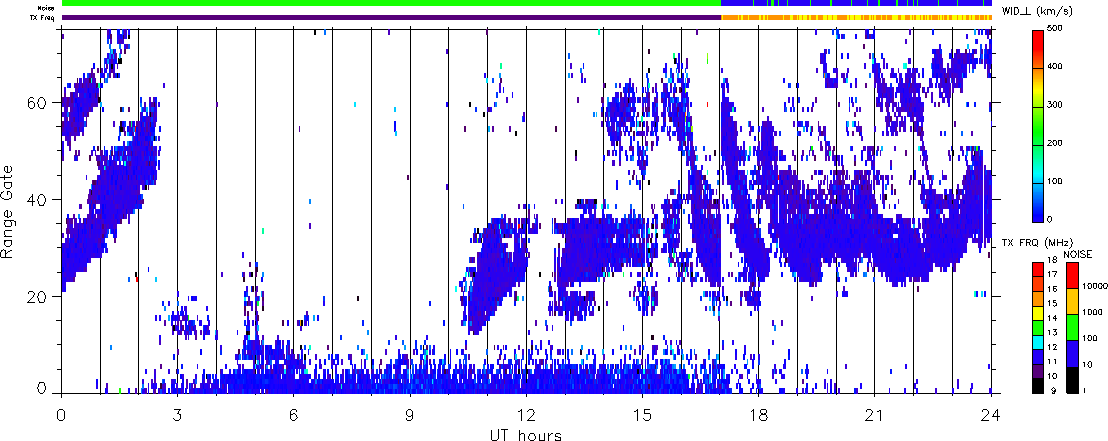Click the 18 tick on UT hours axis
This screenshot has width=1108, height=441.
point(759,413)
